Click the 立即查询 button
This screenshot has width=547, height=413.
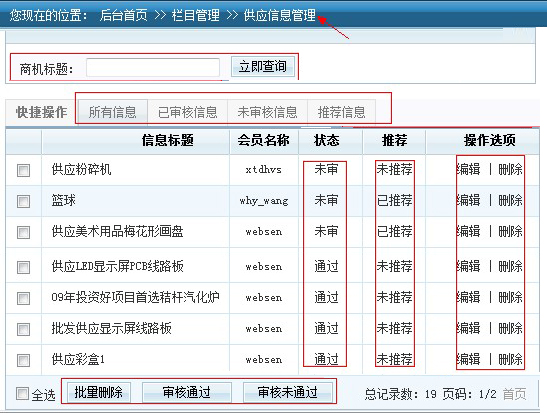(x=263, y=66)
